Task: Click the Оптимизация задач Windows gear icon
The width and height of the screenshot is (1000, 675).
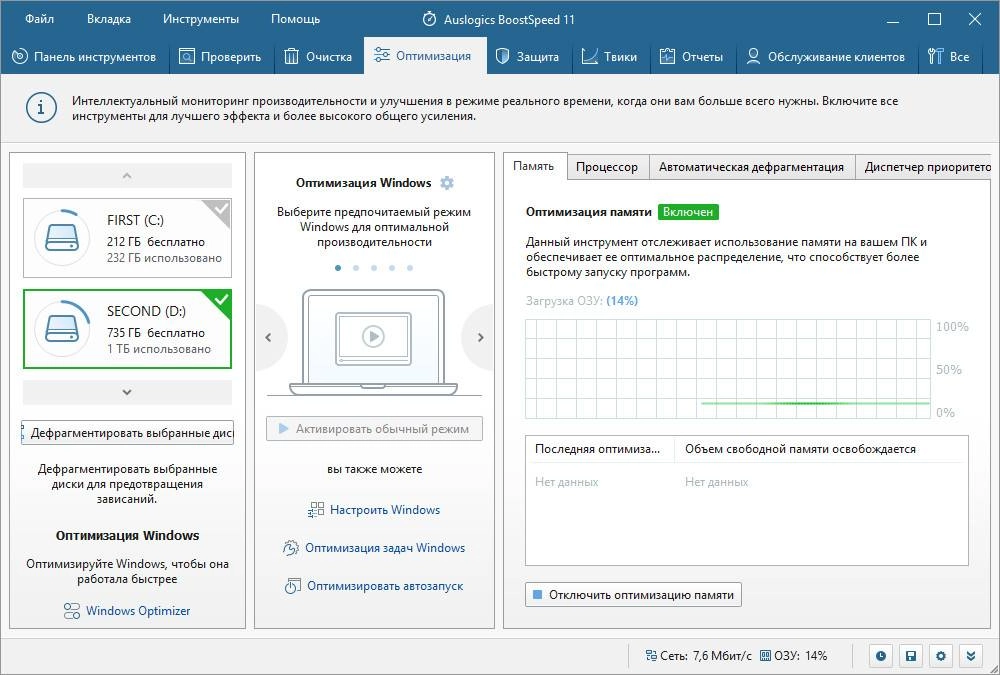Action: (x=291, y=548)
